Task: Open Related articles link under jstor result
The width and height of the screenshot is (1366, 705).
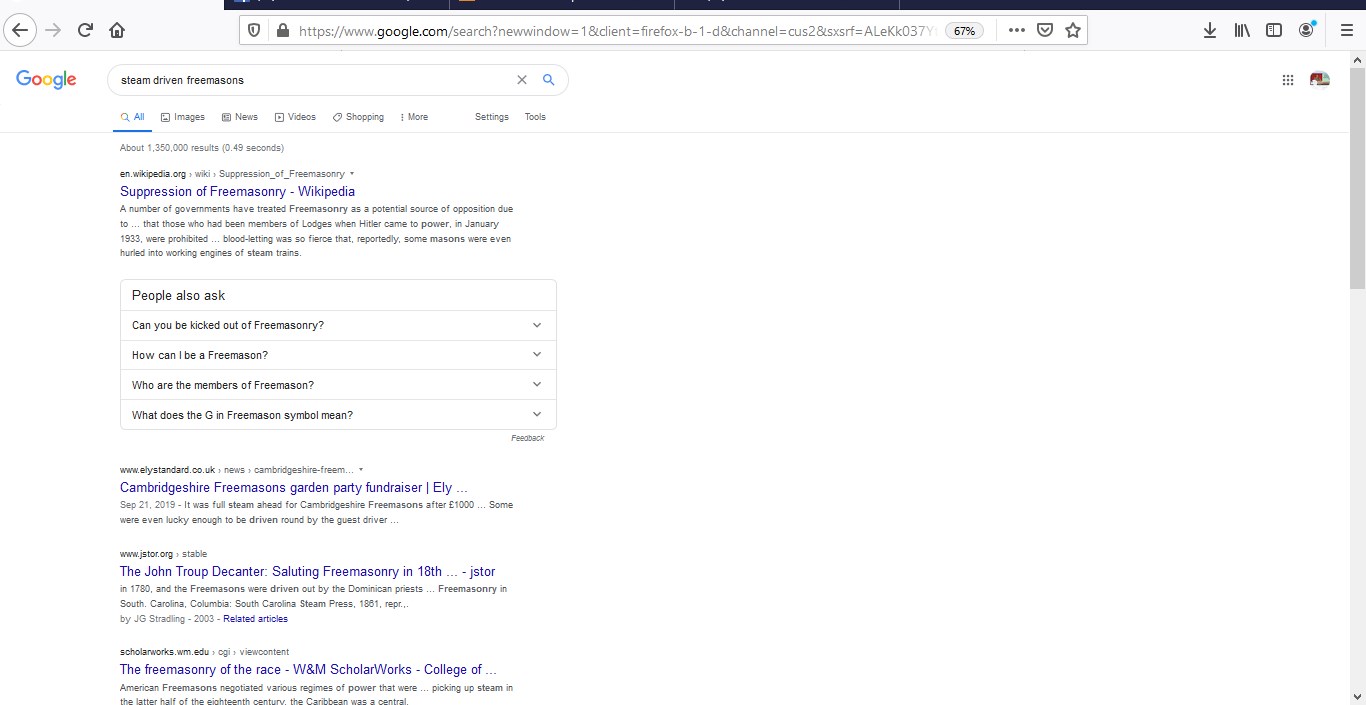Action: [255, 619]
